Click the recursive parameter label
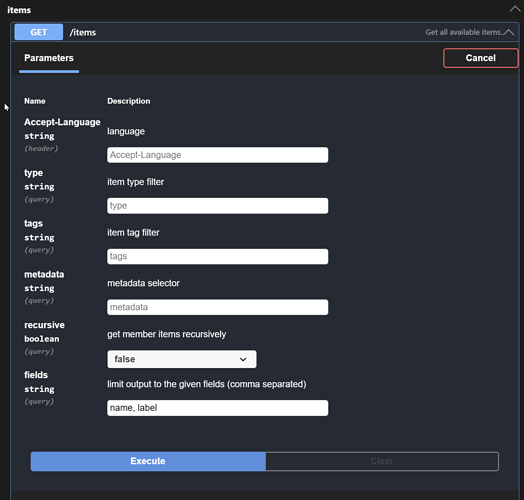 44,325
